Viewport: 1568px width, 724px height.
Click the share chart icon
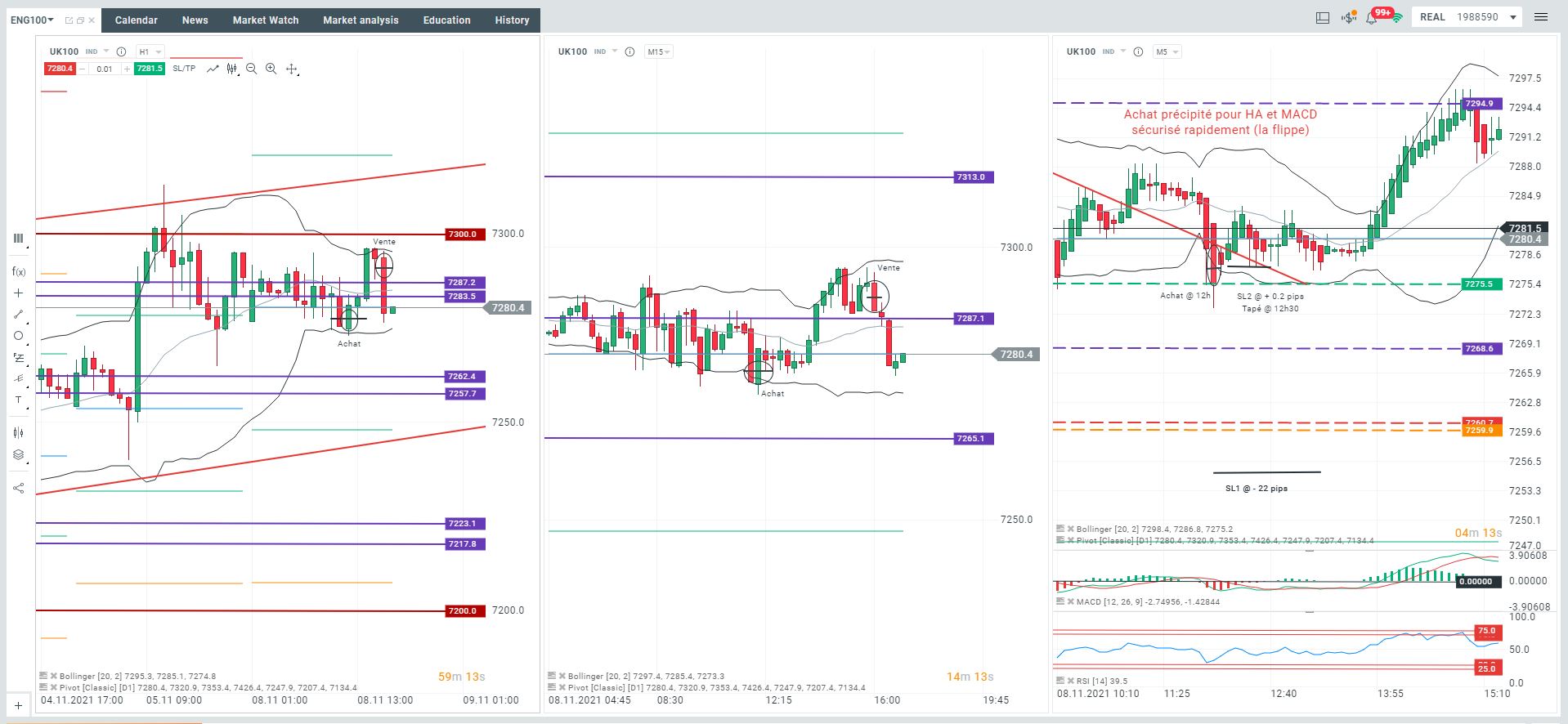tap(18, 488)
